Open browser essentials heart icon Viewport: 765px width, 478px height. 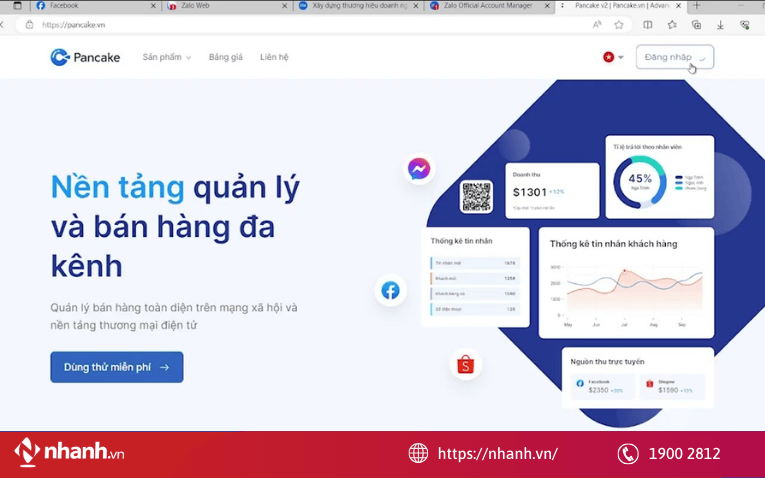coord(745,24)
